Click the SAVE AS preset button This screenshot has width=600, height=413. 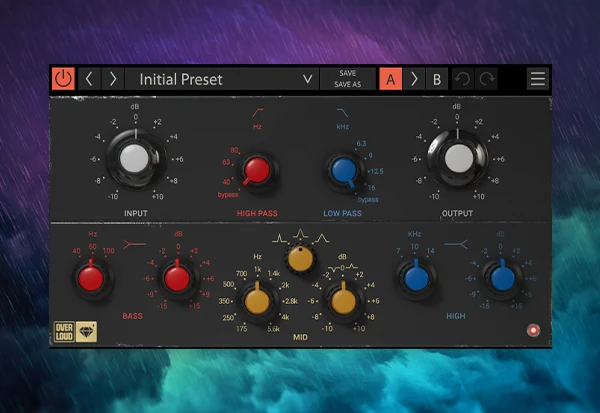[347, 84]
